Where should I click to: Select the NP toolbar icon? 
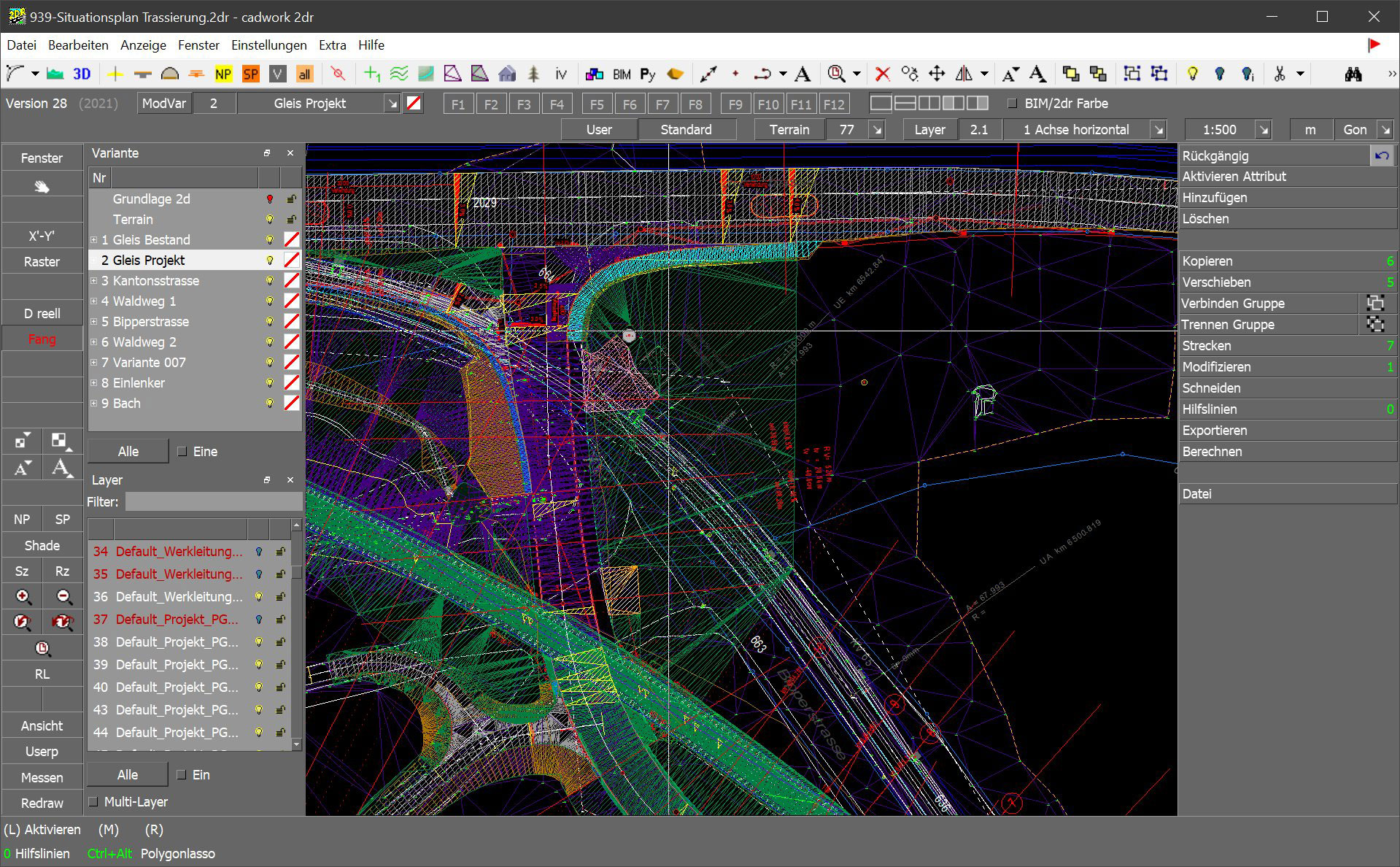tap(223, 74)
